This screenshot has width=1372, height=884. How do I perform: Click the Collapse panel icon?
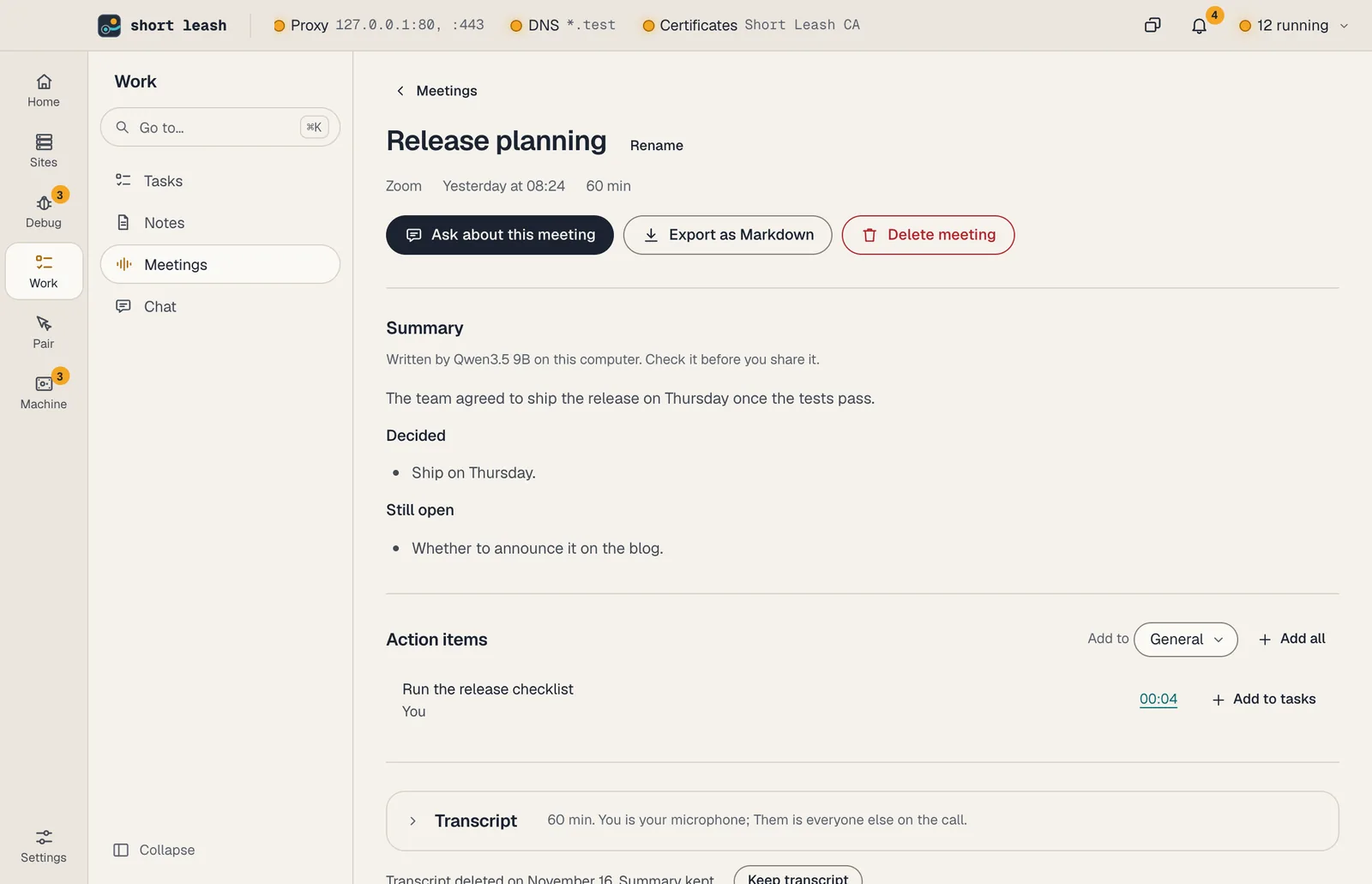tap(121, 850)
